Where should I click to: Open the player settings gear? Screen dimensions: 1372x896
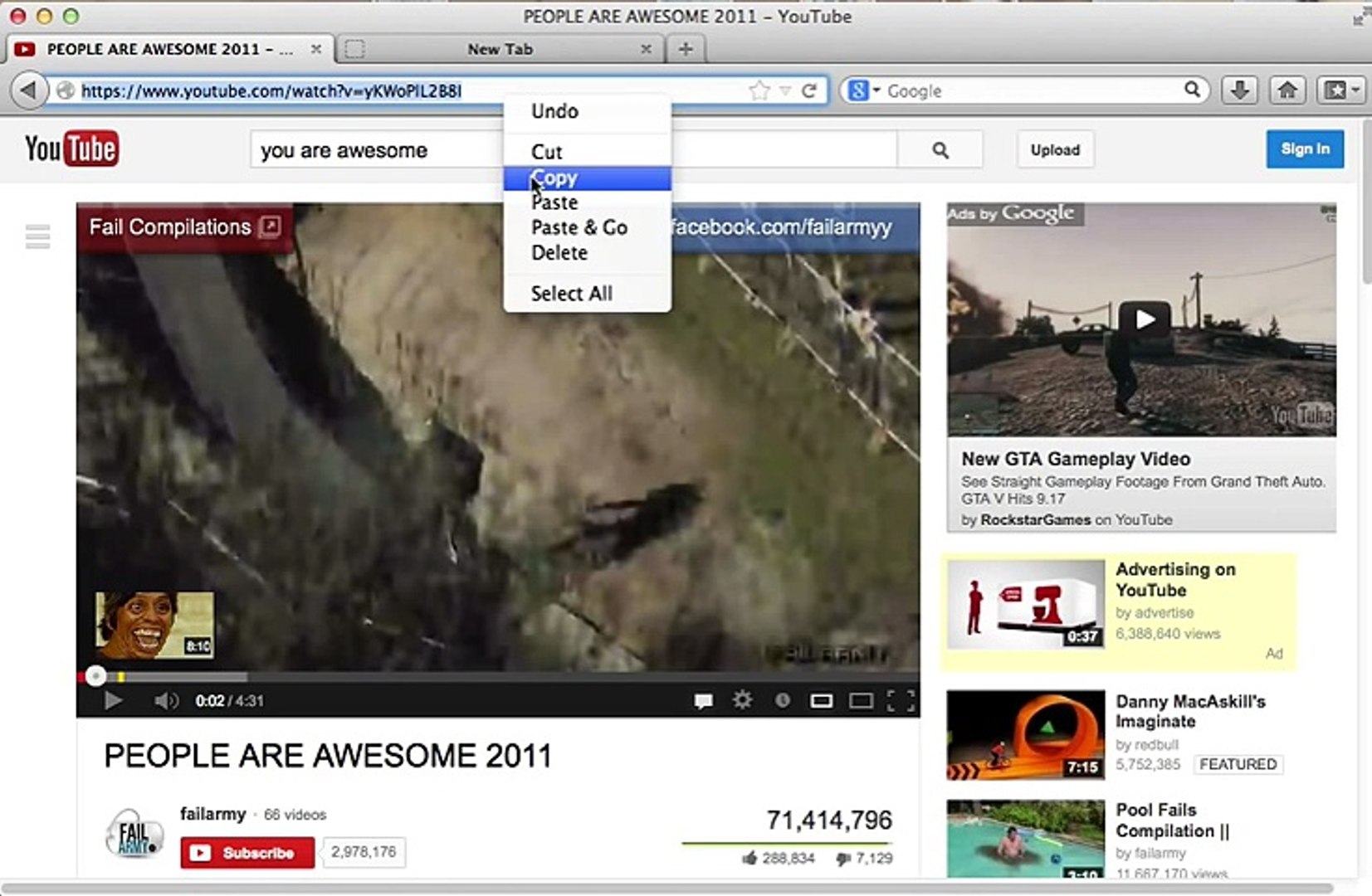pos(741,701)
